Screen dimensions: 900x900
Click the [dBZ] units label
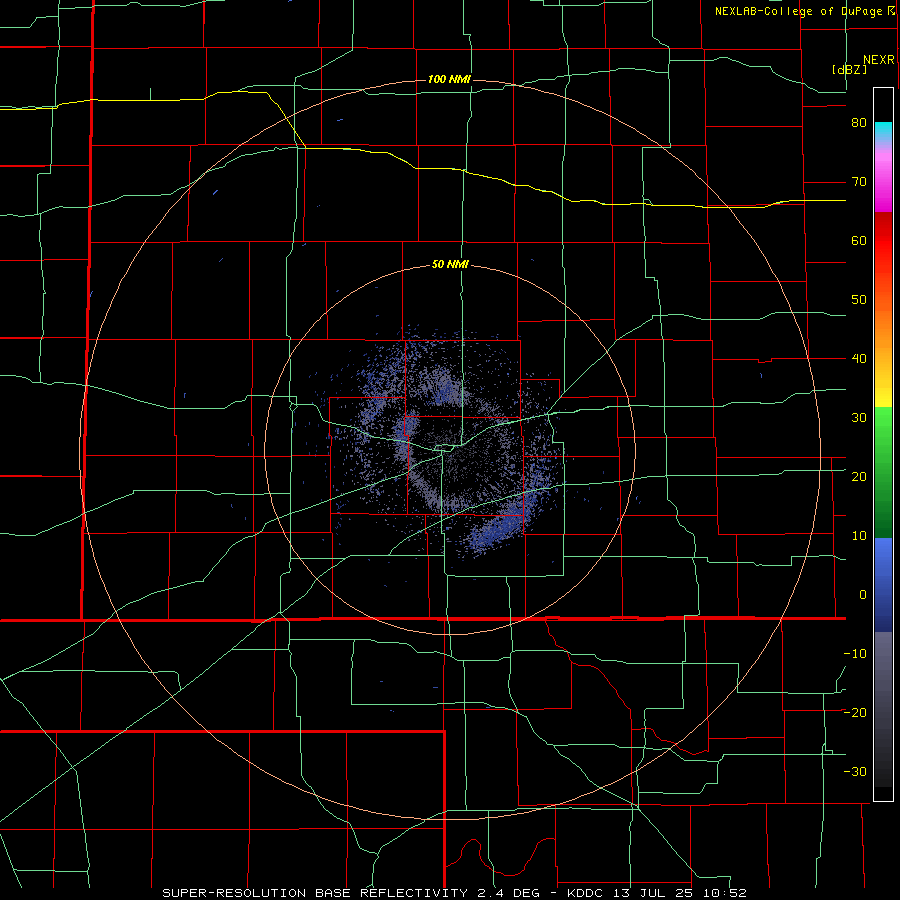pyautogui.click(x=849, y=69)
